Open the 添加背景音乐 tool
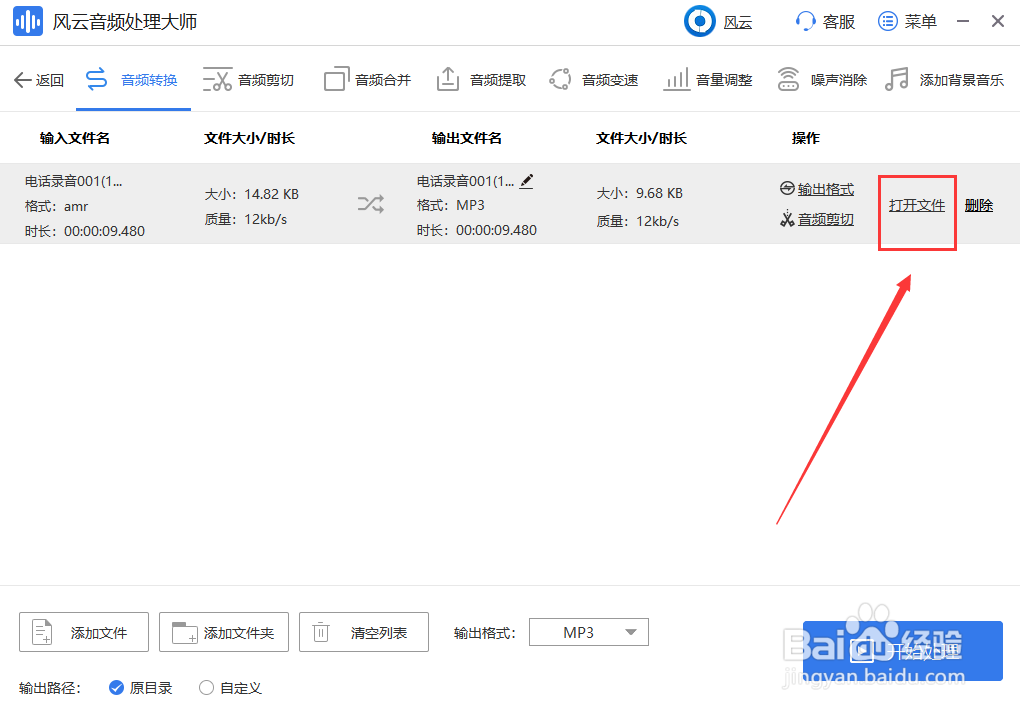This screenshot has height=712, width=1020. 943,79
